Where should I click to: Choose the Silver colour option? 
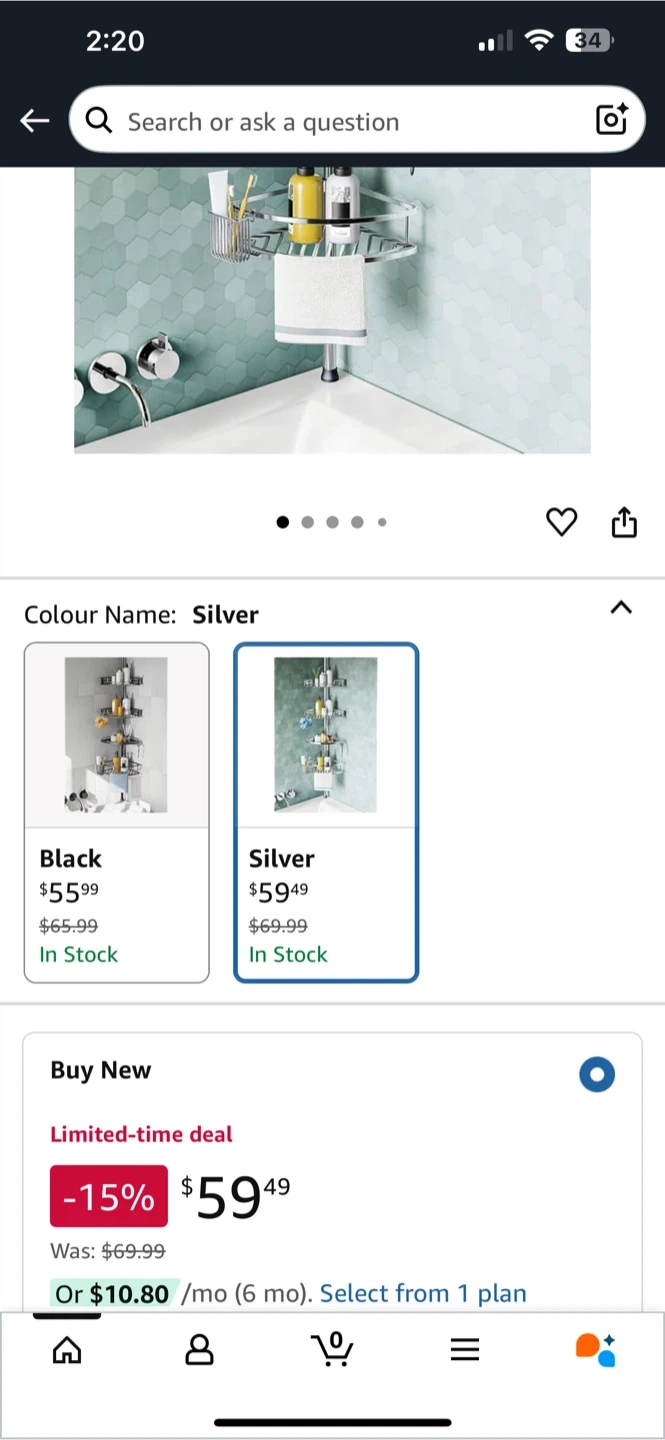click(326, 812)
